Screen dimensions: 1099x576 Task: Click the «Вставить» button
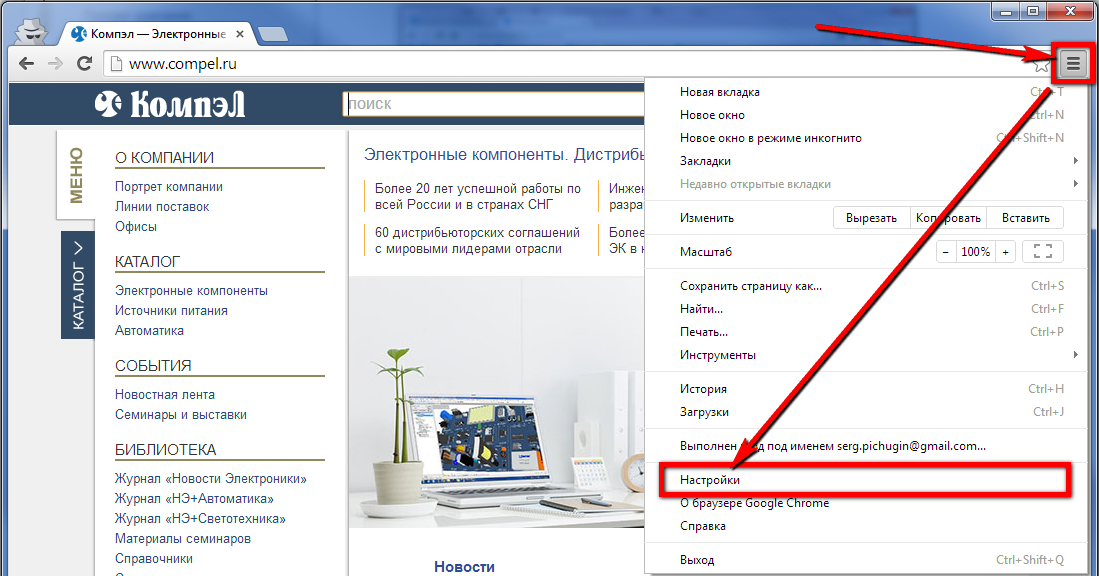pyautogui.click(x=1025, y=218)
